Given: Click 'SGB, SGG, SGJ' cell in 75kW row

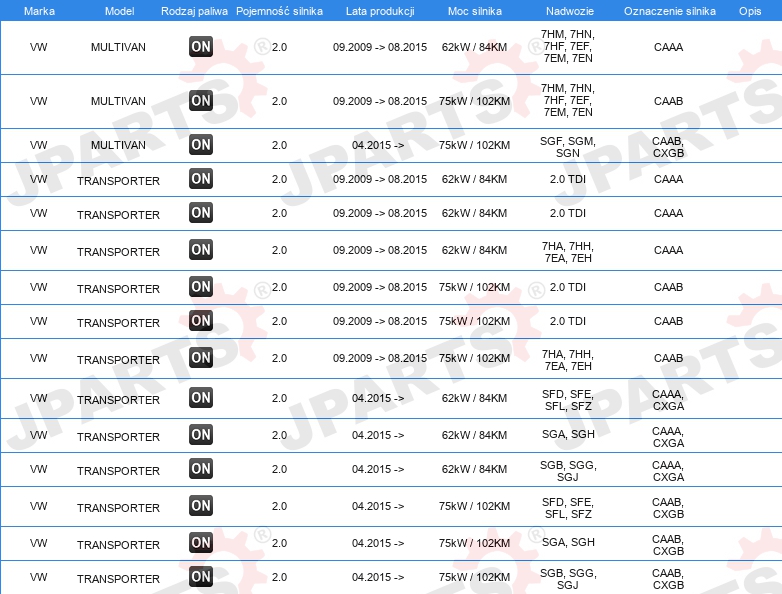Looking at the screenshot, I should (x=568, y=579).
